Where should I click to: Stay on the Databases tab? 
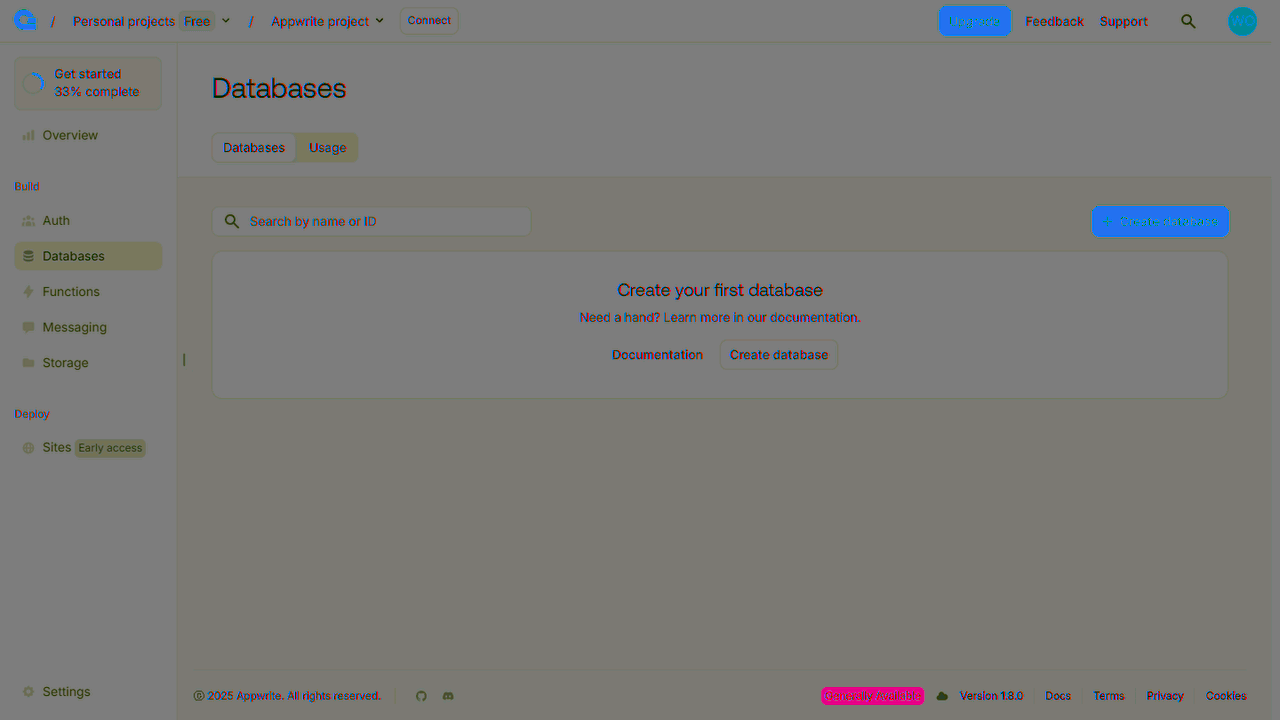pos(253,147)
